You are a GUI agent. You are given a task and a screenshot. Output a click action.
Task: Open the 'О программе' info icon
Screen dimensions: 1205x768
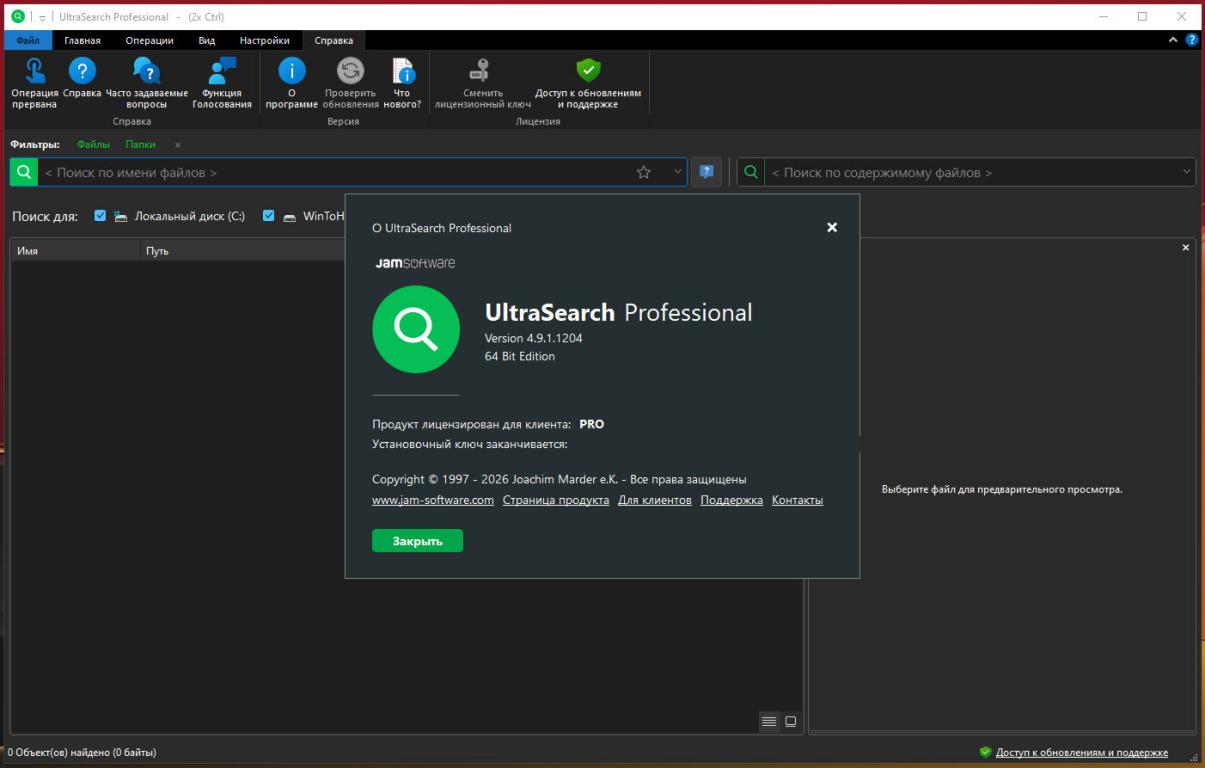coord(291,71)
